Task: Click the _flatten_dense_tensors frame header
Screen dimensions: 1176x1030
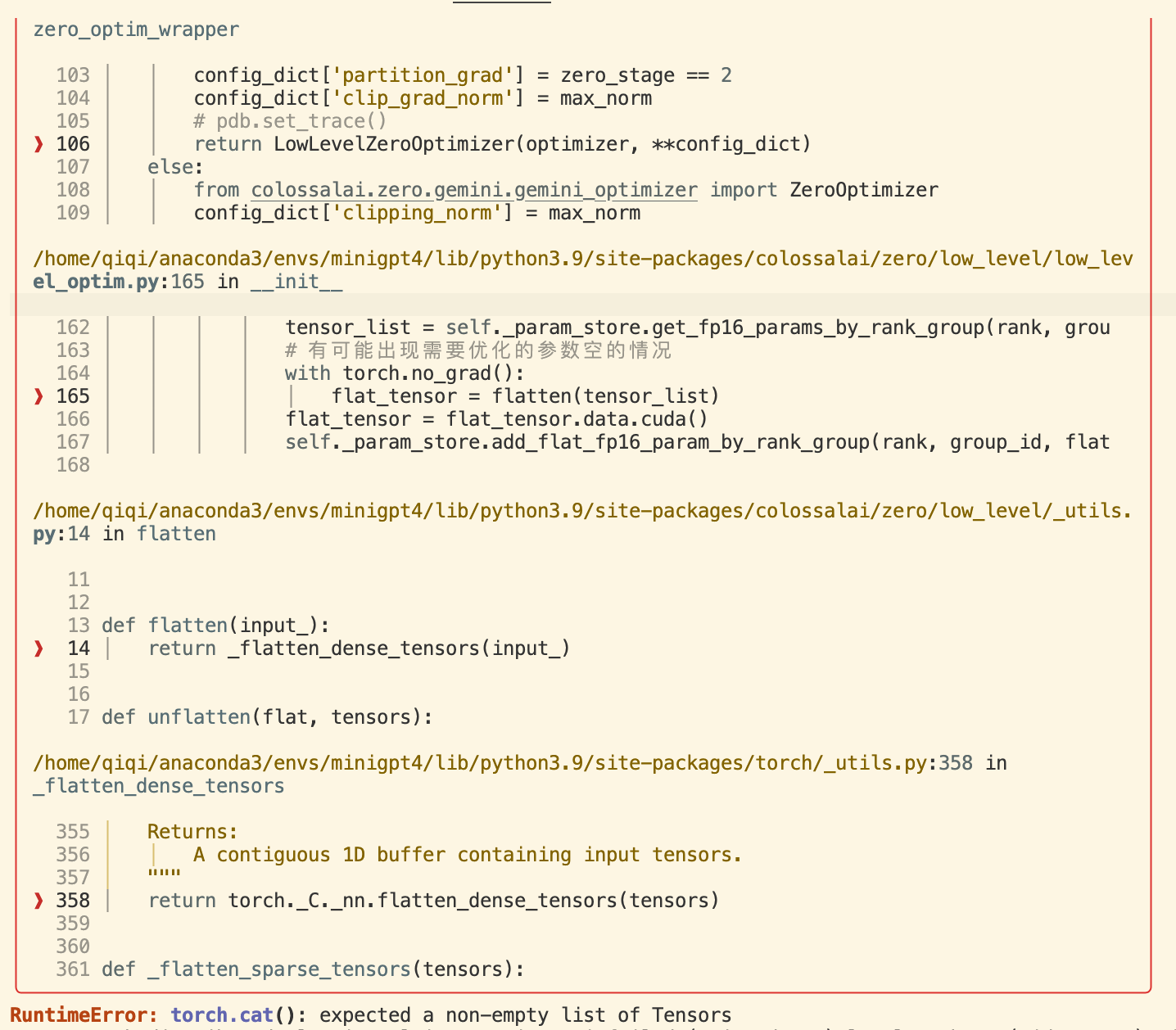Action: [158, 785]
